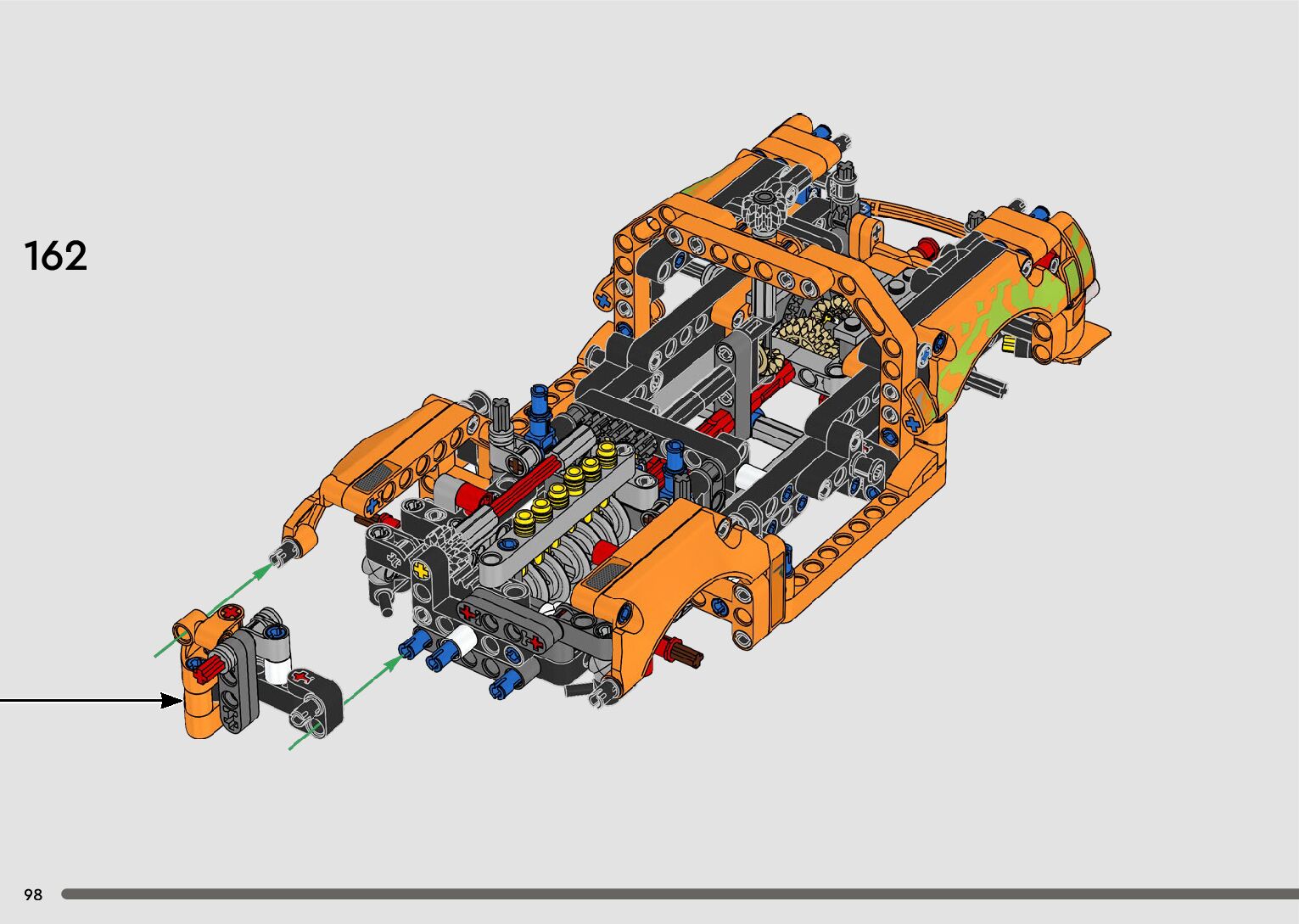
Task: Click the tan gears in the chassis center
Action: point(810,327)
